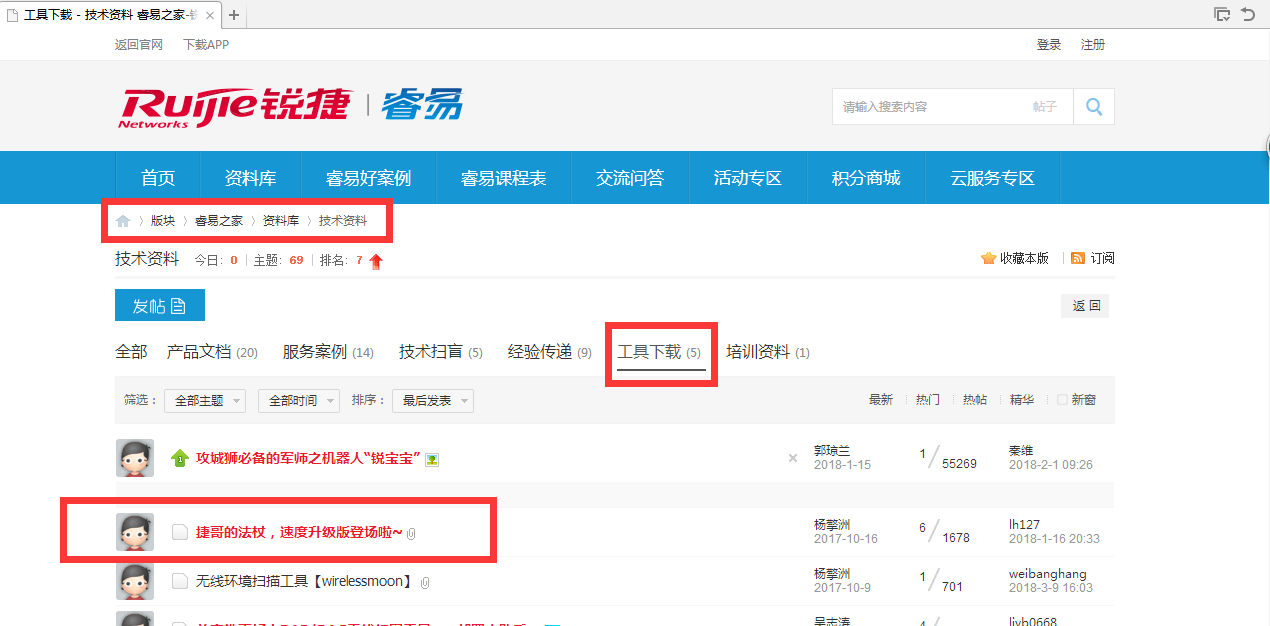The height and width of the screenshot is (626, 1270).
Task: Click the Ruijie Networks logo
Action: [x=236, y=106]
